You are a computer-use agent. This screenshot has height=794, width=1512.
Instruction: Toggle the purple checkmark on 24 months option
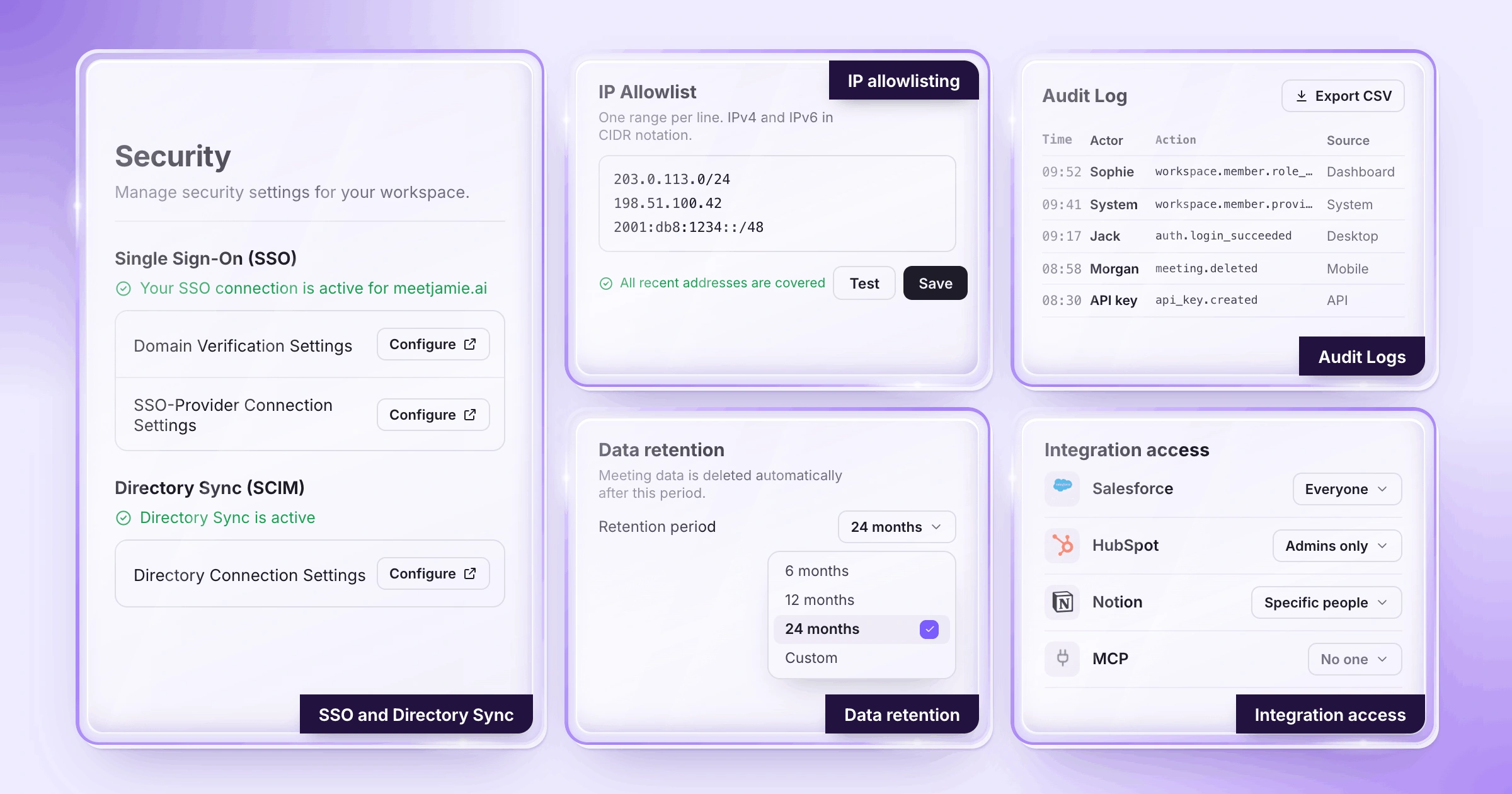[929, 629]
